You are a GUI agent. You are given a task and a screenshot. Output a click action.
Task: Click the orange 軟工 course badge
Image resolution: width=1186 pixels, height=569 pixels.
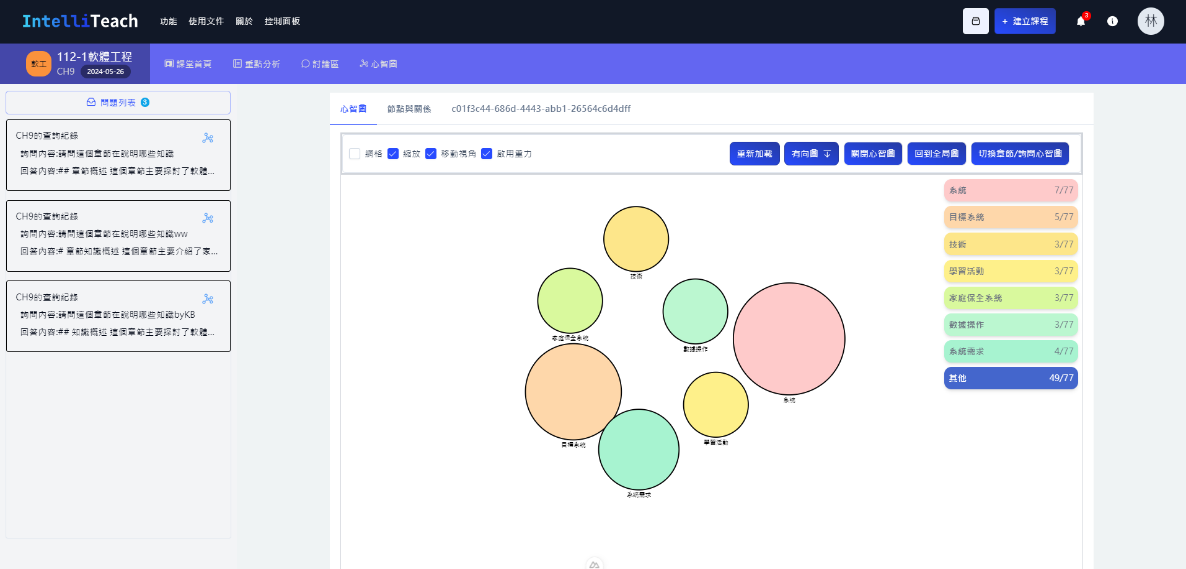(x=38, y=64)
